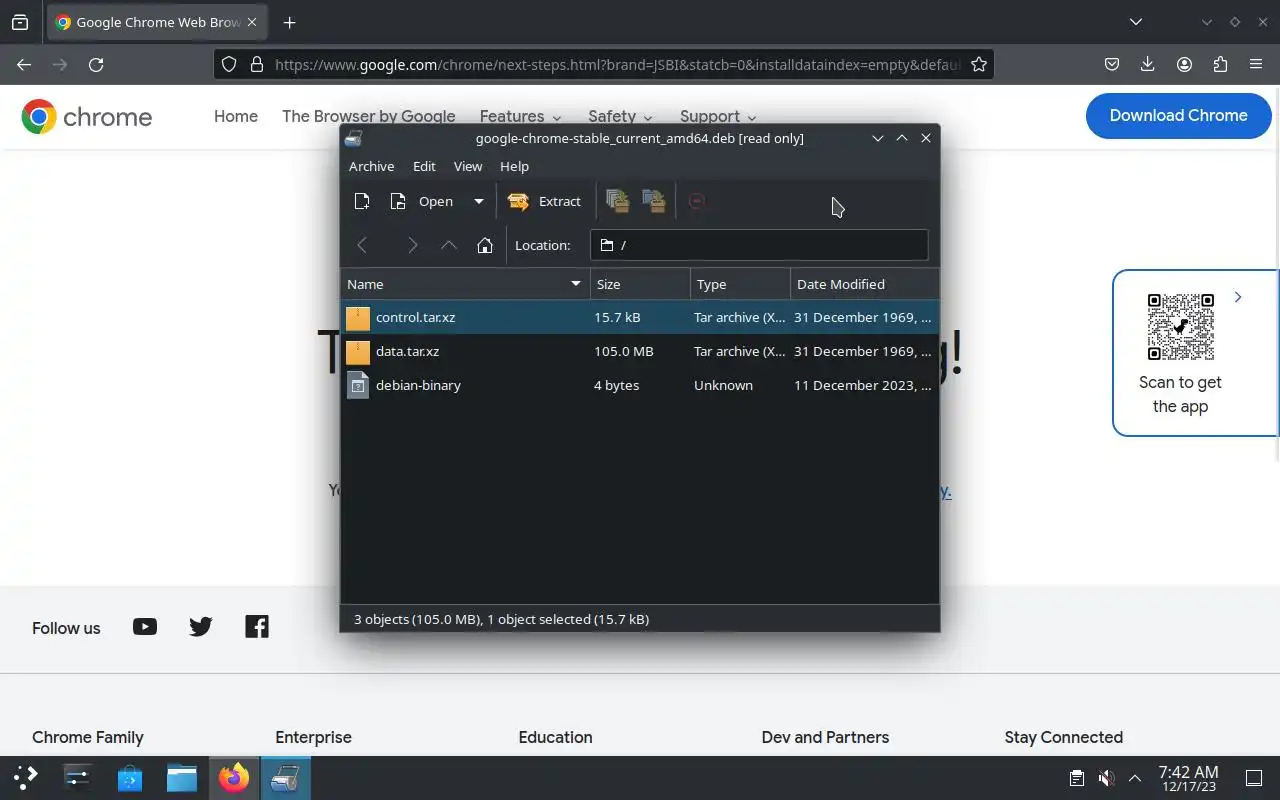Open the Facebook follow icon
This screenshot has width=1280, height=800.
257,627
